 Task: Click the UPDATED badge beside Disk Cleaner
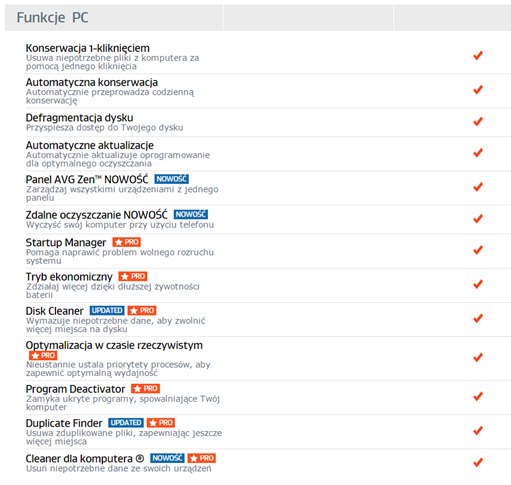click(x=107, y=311)
